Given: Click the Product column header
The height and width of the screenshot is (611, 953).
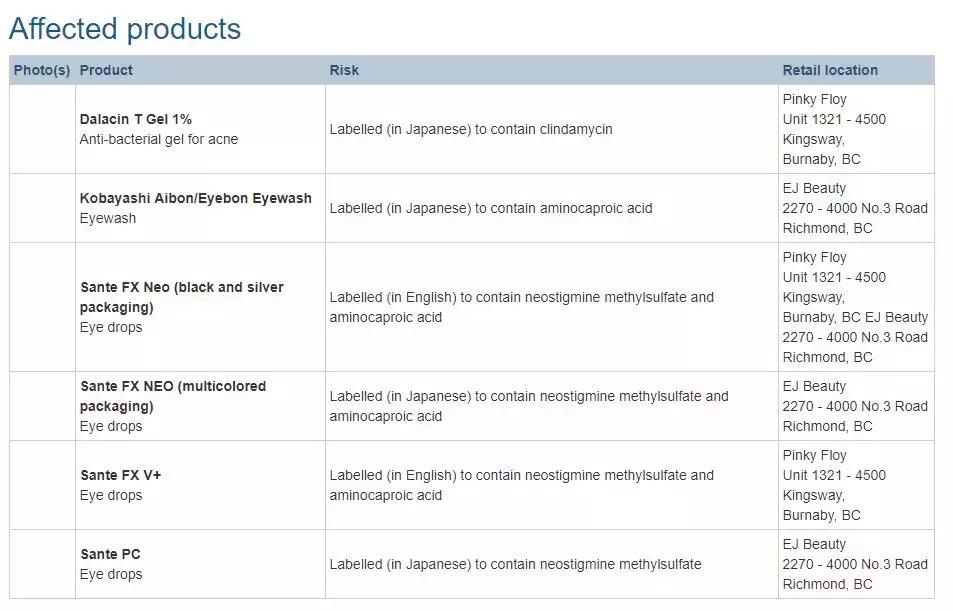Looking at the screenshot, I should [106, 70].
